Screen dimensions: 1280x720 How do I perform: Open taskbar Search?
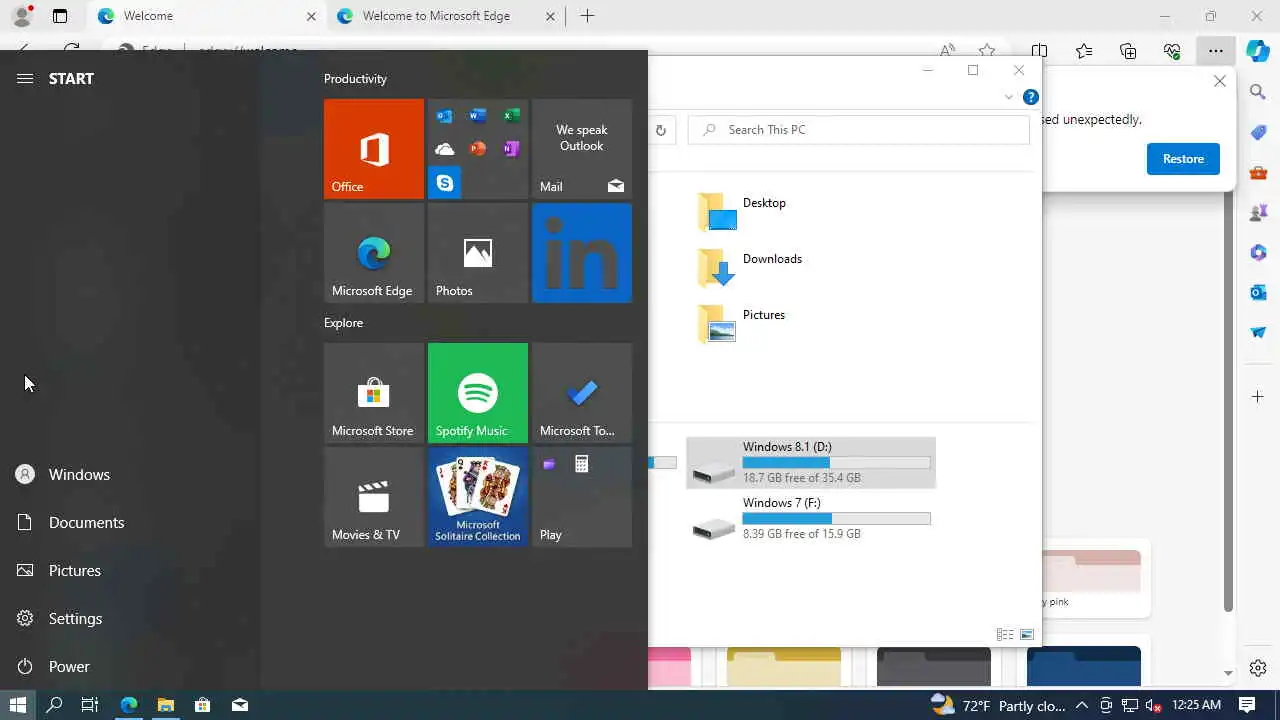coord(54,705)
